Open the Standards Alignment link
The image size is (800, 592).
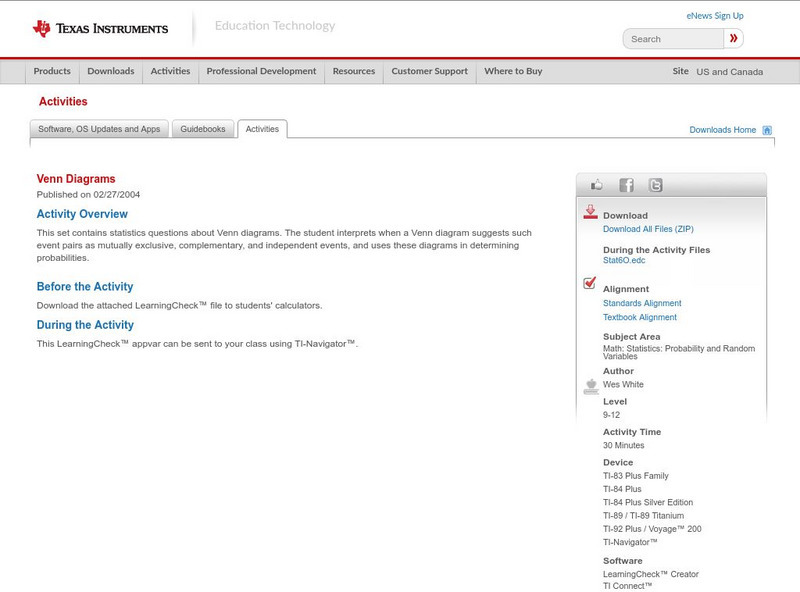pyautogui.click(x=642, y=303)
